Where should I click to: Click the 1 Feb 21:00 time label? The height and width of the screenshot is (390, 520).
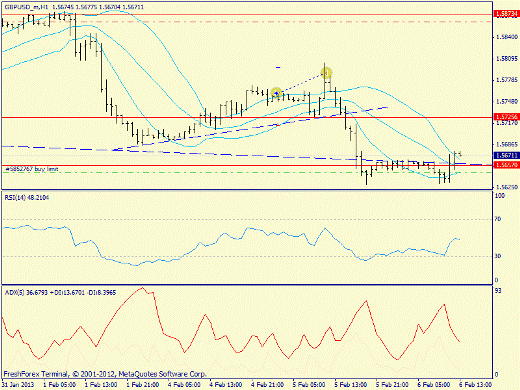click(x=142, y=384)
